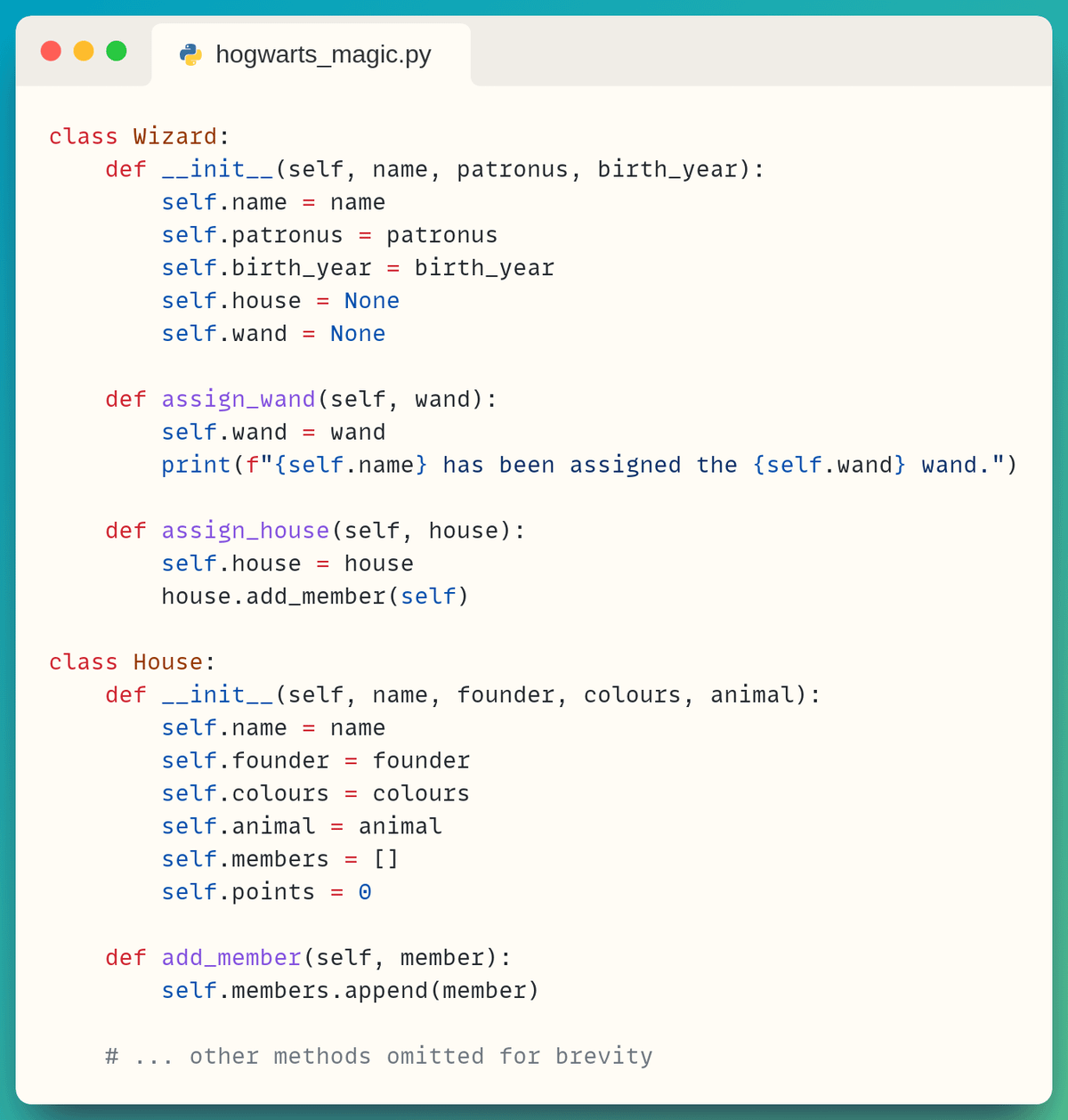This screenshot has height=1120, width=1068.
Task: Click the print function call
Action: pos(196,465)
